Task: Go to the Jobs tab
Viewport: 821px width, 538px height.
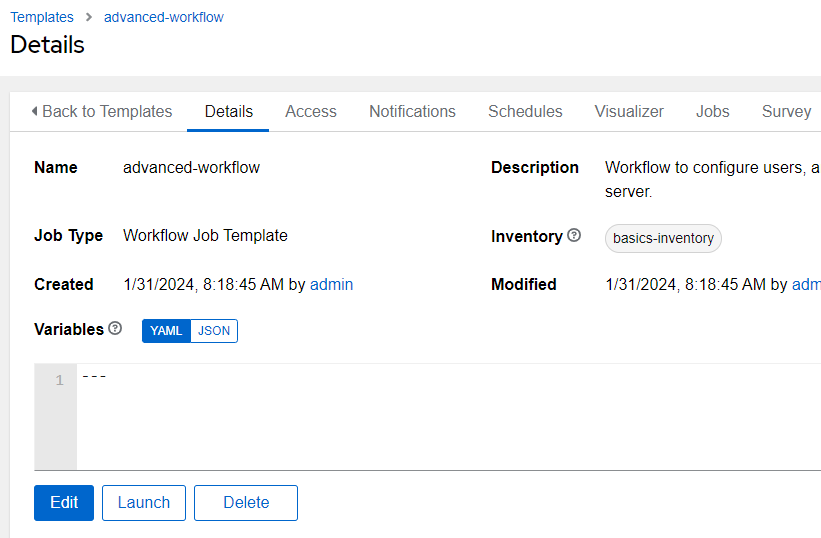Action: pos(712,111)
